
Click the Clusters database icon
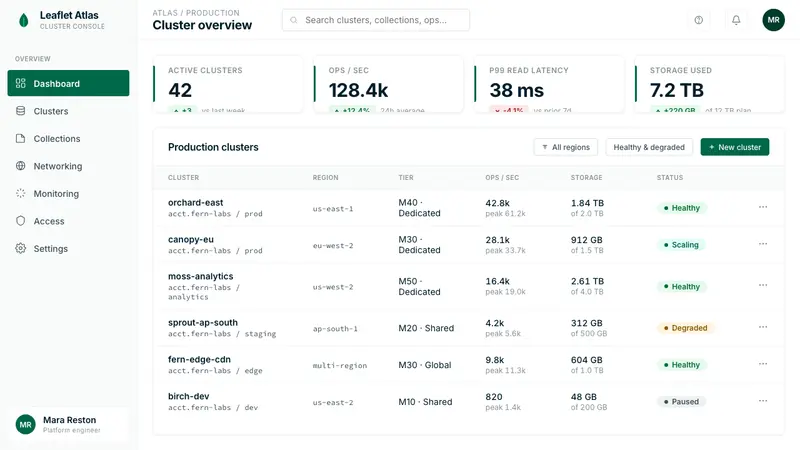coord(20,111)
